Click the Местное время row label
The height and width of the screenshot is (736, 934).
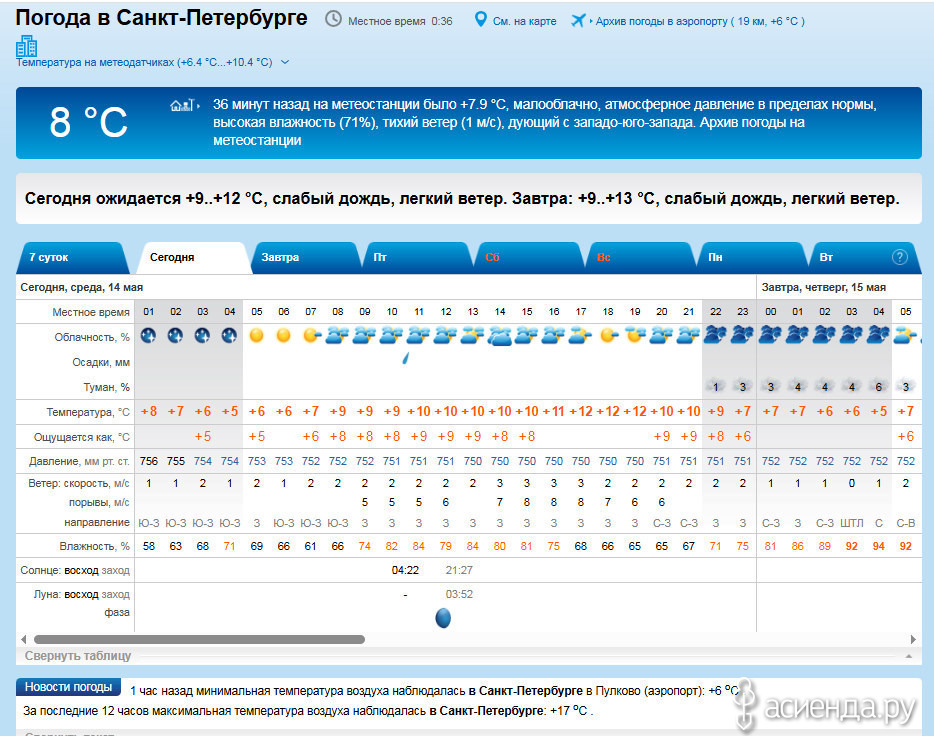91,312
